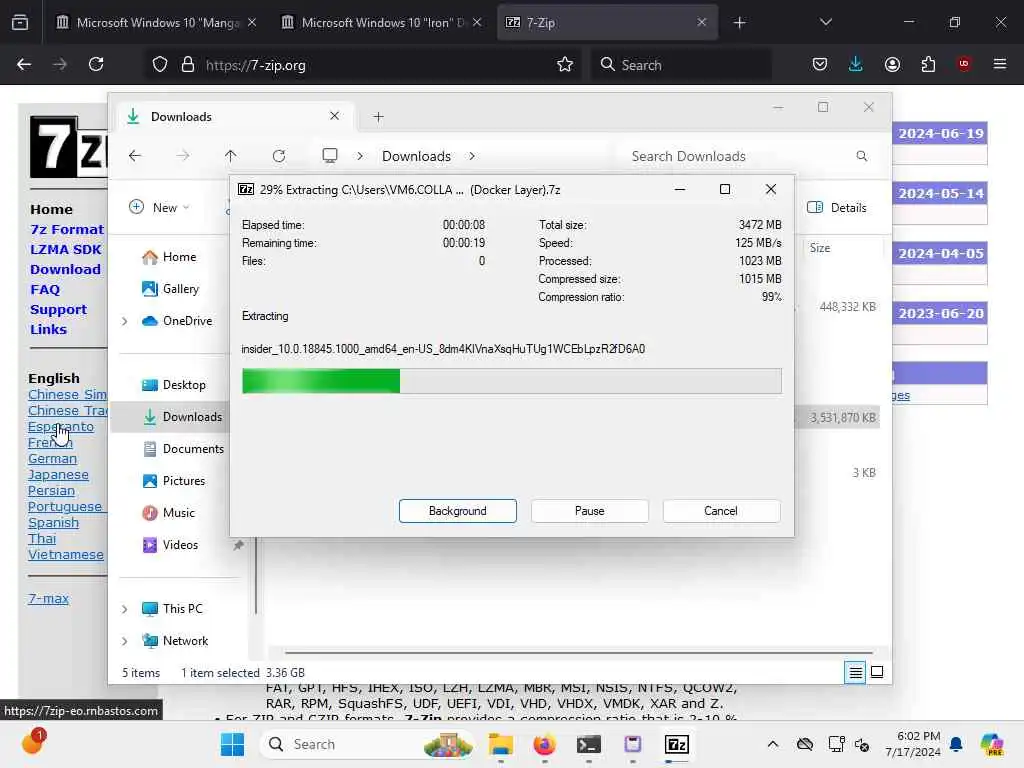Open the Terminal taskbar icon
The height and width of the screenshot is (768, 1024).
[x=588, y=744]
